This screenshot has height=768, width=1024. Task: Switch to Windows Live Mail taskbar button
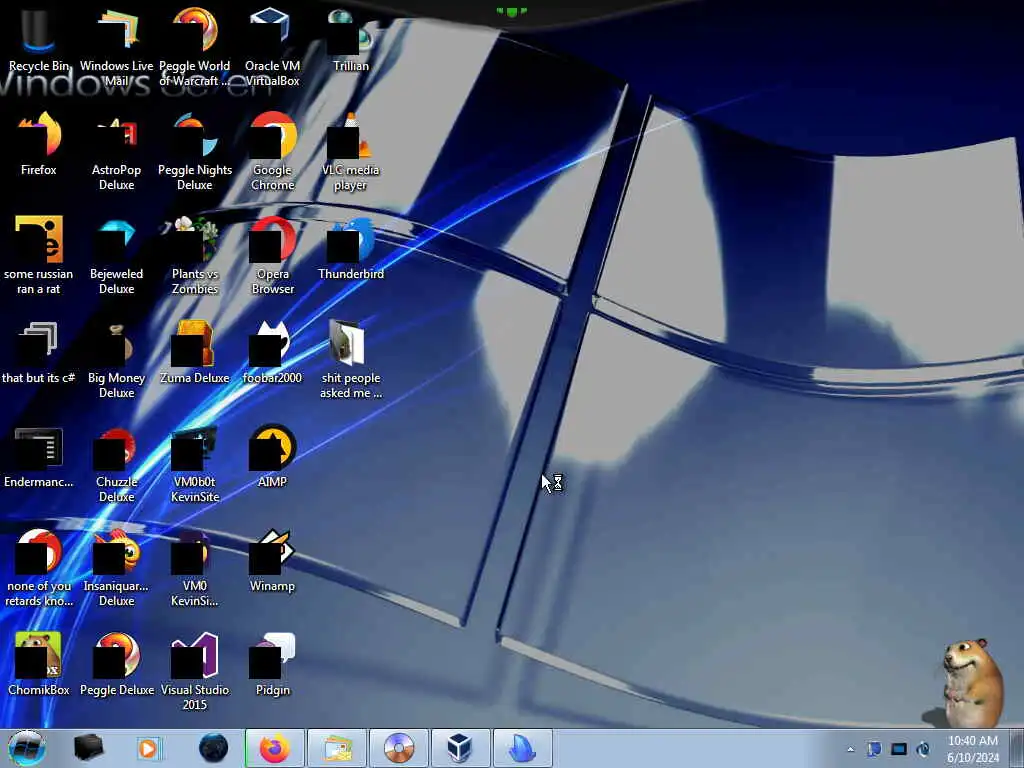point(337,748)
